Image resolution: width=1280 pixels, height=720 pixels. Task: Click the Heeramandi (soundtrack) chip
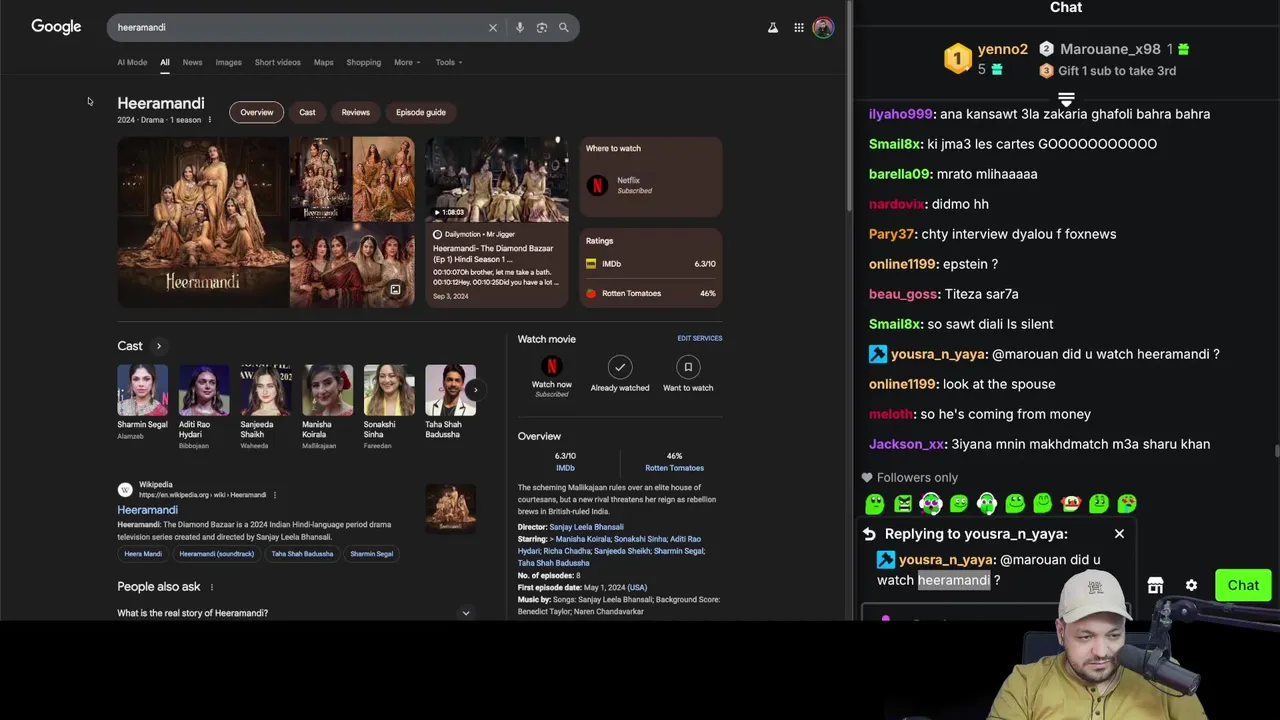(216, 554)
